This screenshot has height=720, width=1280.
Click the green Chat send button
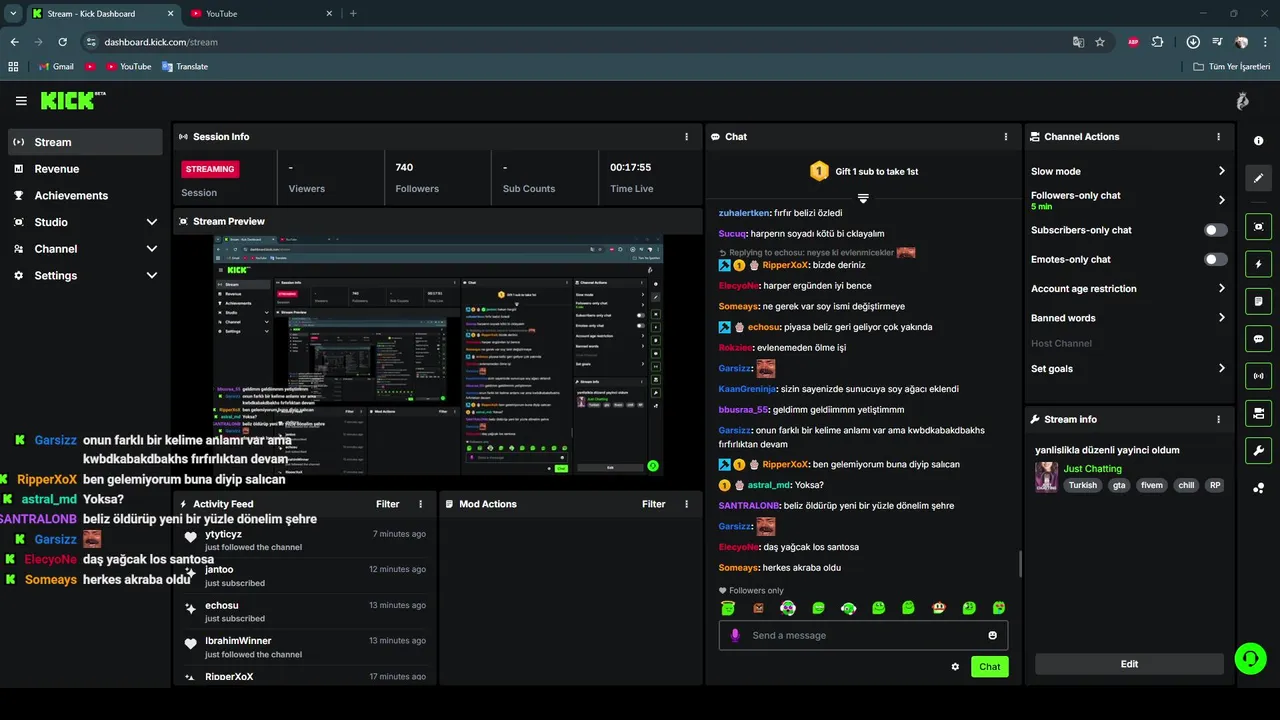tap(989, 667)
